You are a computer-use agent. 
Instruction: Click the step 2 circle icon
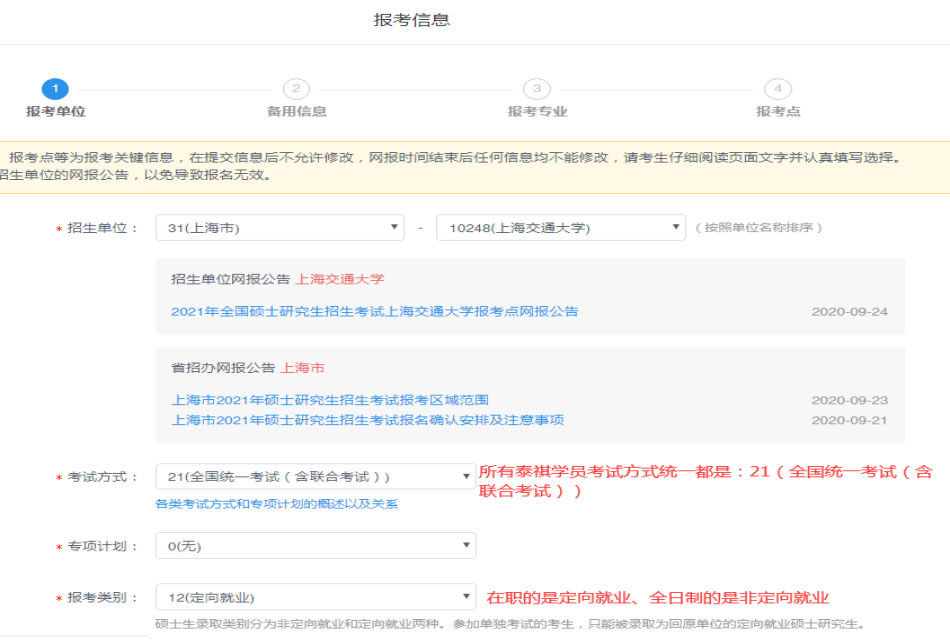296,89
